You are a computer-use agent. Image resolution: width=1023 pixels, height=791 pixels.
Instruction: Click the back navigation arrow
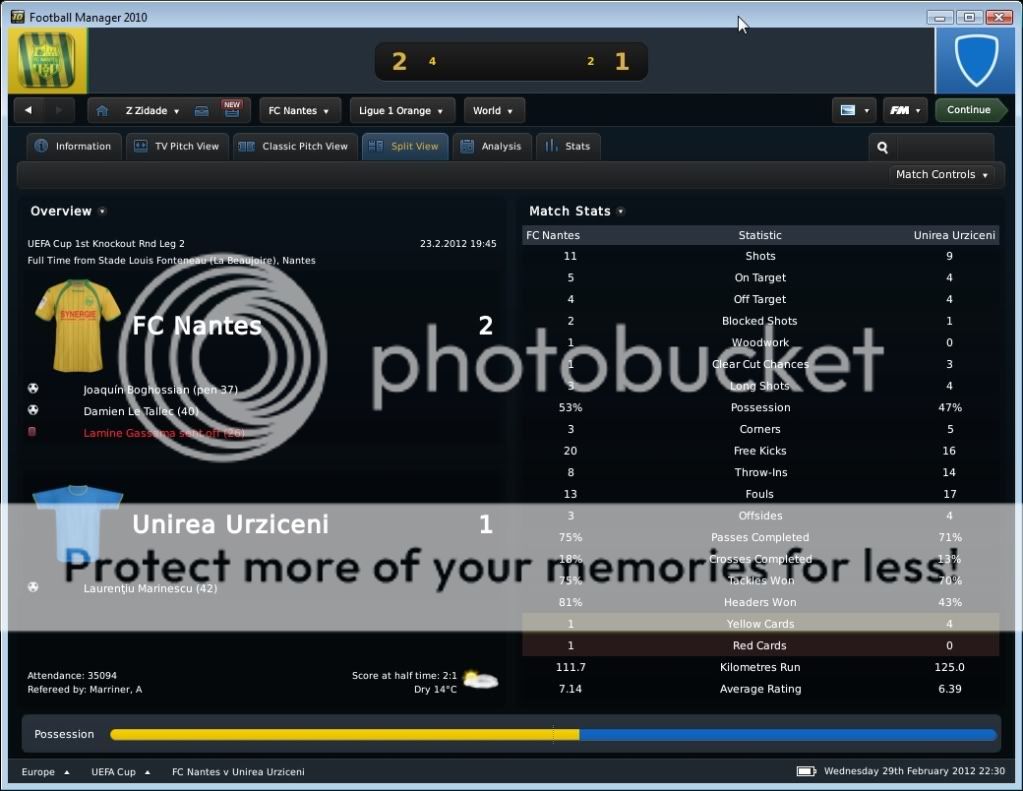point(29,111)
